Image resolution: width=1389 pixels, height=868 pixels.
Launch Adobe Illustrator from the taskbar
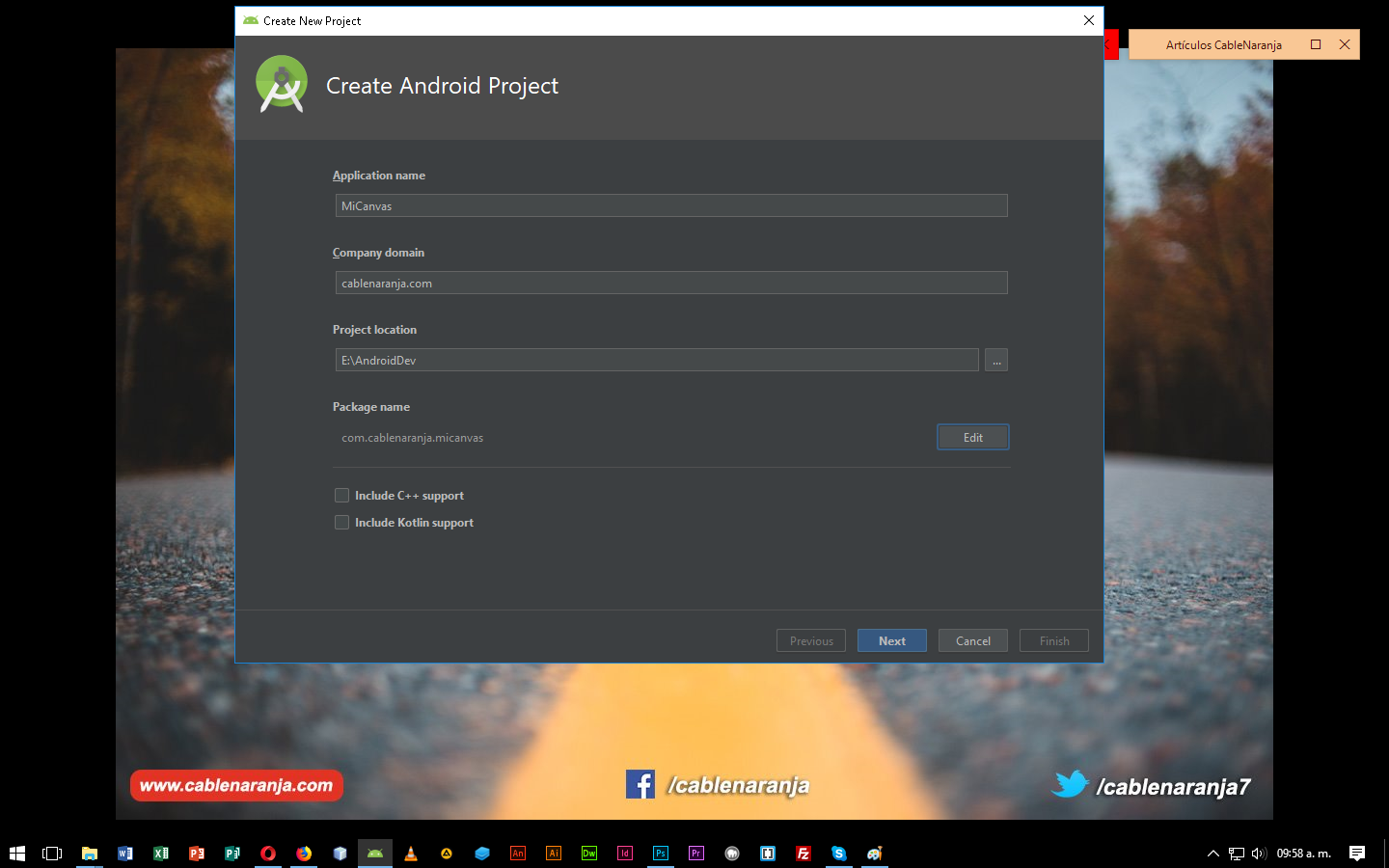[554, 854]
